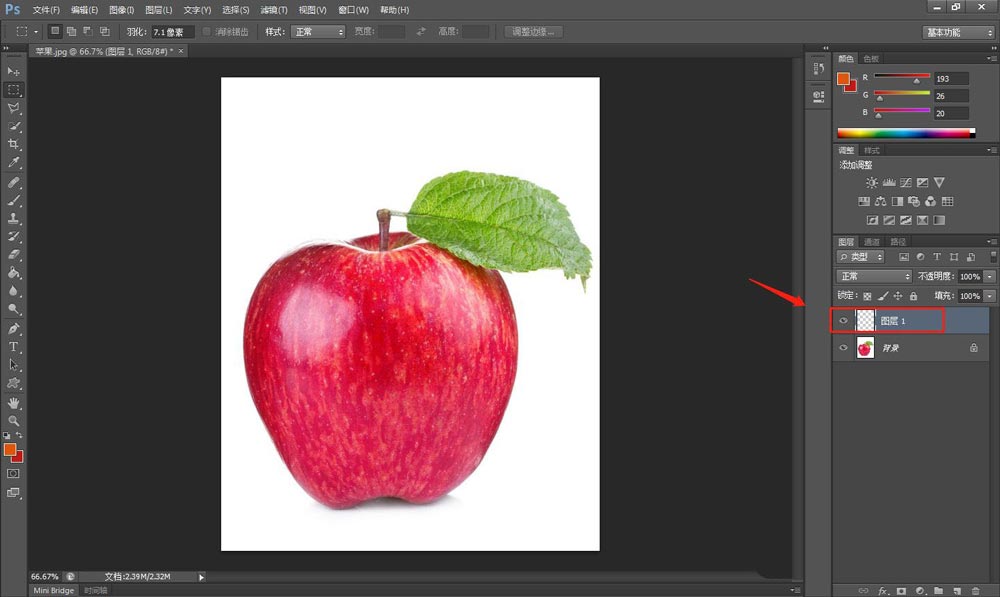1000x597 pixels.
Task: Open the collapsed History panel
Action: 819,68
